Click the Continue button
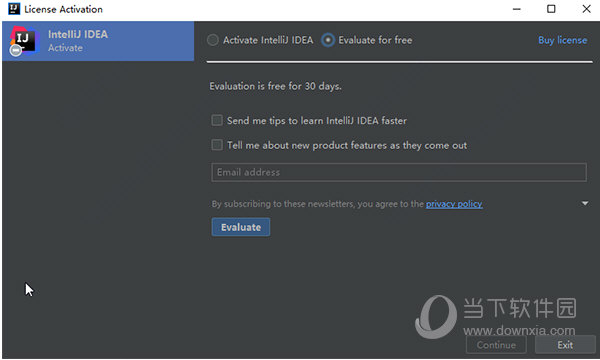 [496, 345]
